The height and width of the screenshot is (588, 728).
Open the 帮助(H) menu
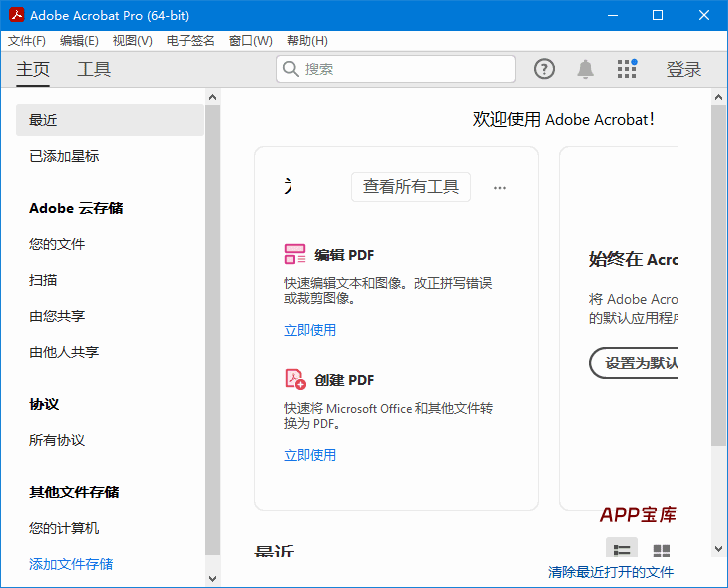tap(307, 41)
